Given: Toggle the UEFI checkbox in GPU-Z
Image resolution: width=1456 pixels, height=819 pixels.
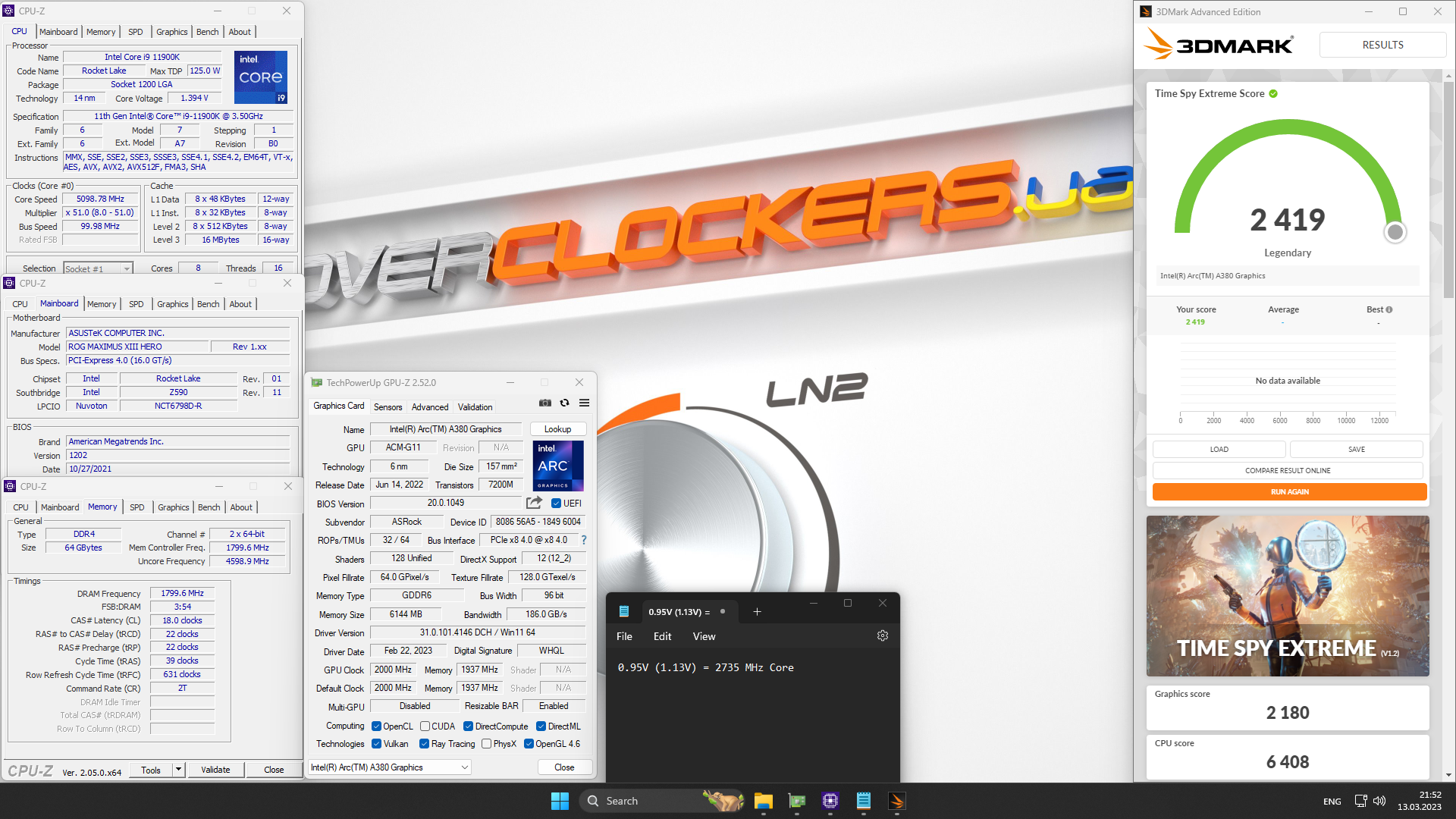Looking at the screenshot, I should point(556,504).
